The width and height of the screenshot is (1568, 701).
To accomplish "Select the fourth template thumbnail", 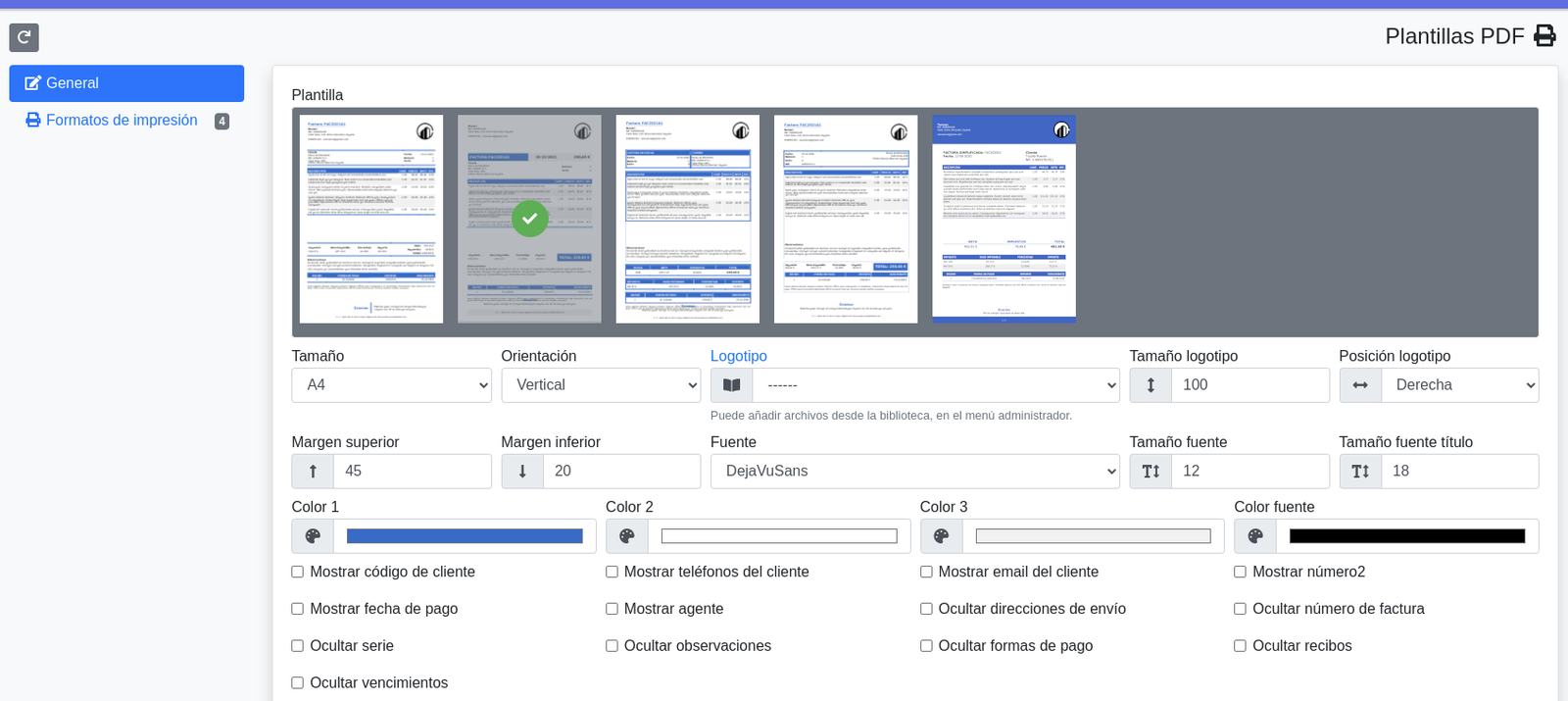I will pyautogui.click(x=846, y=220).
